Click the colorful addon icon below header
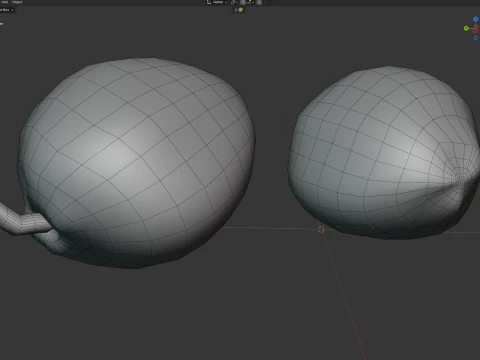Screen dimensions: 480x360 (x=241, y=10)
